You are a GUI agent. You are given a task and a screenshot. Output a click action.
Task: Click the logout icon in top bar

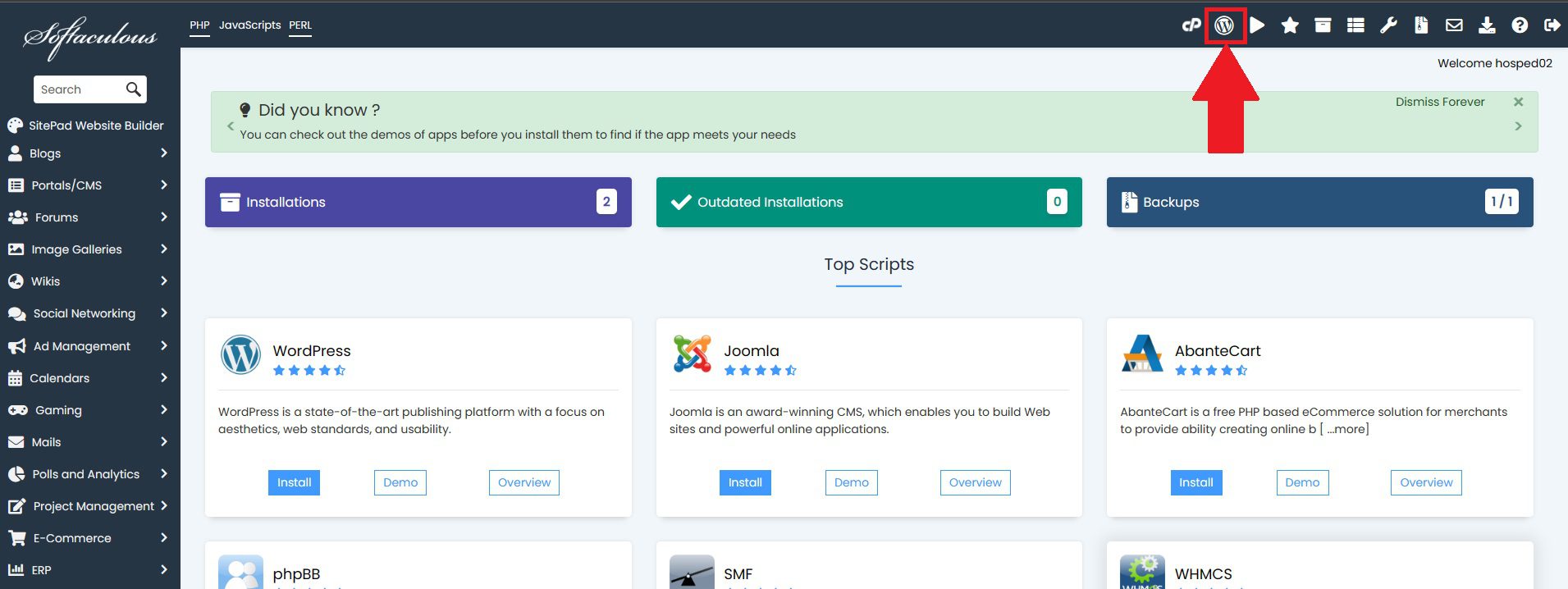[1552, 25]
